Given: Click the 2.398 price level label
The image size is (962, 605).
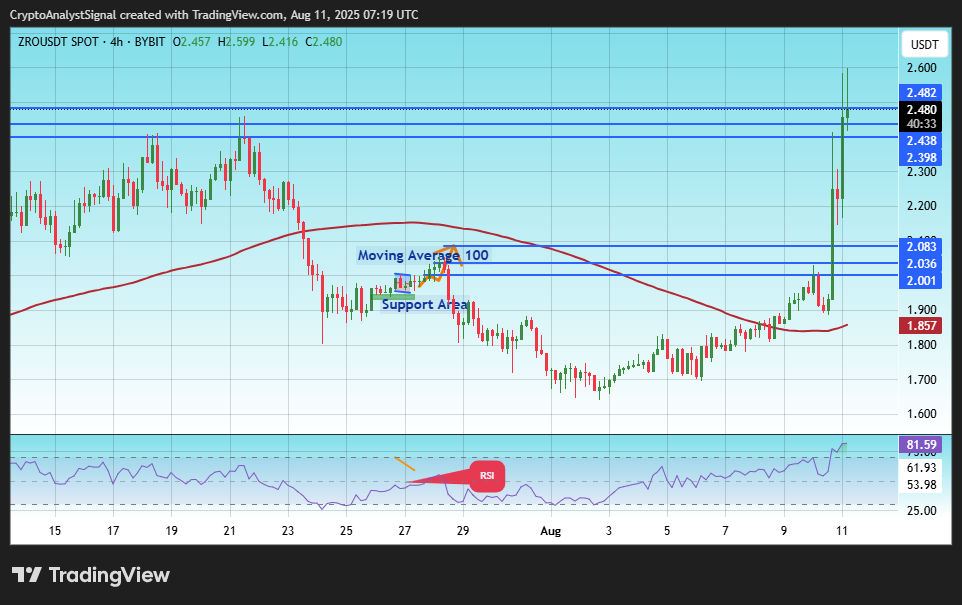Looking at the screenshot, I should pos(921,158).
